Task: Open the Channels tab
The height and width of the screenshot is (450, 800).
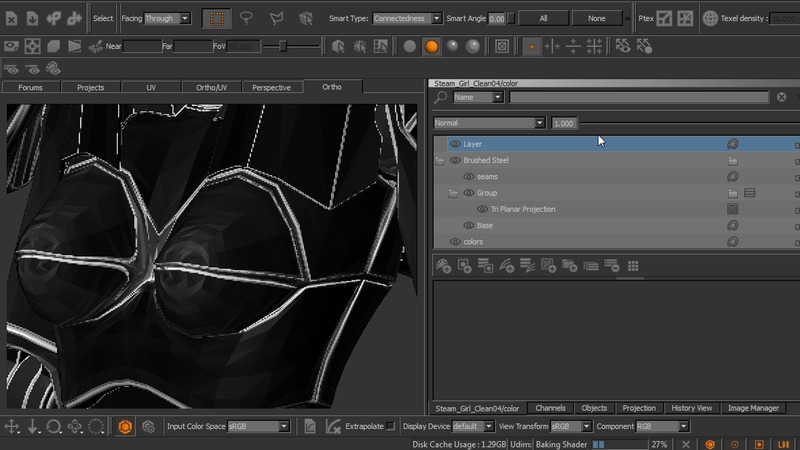Action: pos(550,408)
